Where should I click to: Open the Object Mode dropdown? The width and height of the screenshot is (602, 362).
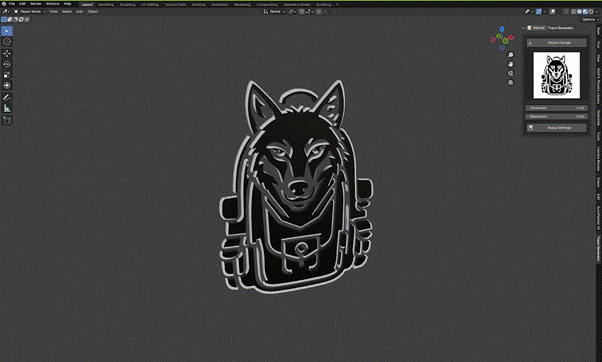pyautogui.click(x=30, y=12)
